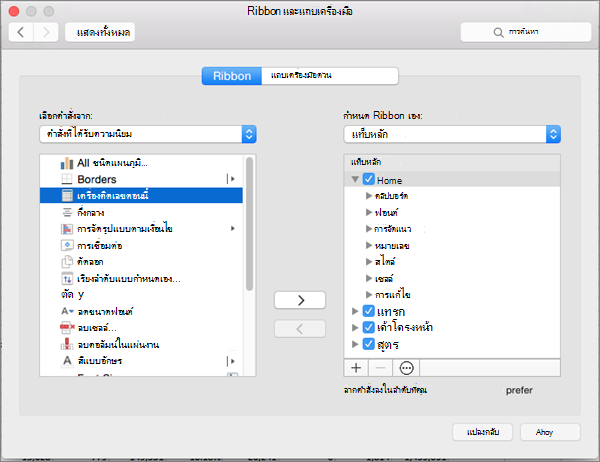Image resolution: width=600 pixels, height=462 pixels.
Task: Open the font submenu arrow
Action: pyautogui.click(x=231, y=361)
